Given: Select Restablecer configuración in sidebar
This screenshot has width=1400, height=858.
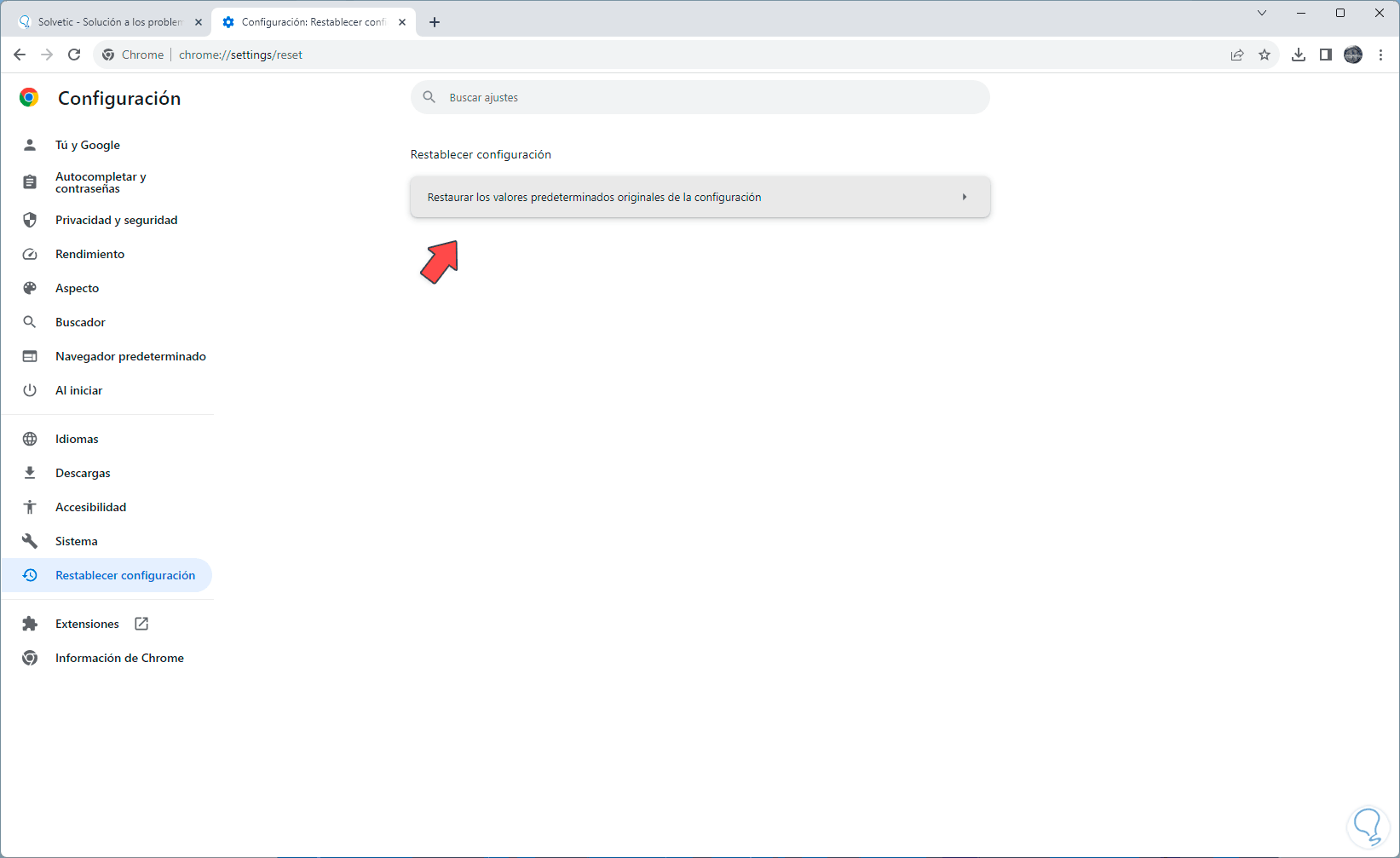Looking at the screenshot, I should coord(107,575).
